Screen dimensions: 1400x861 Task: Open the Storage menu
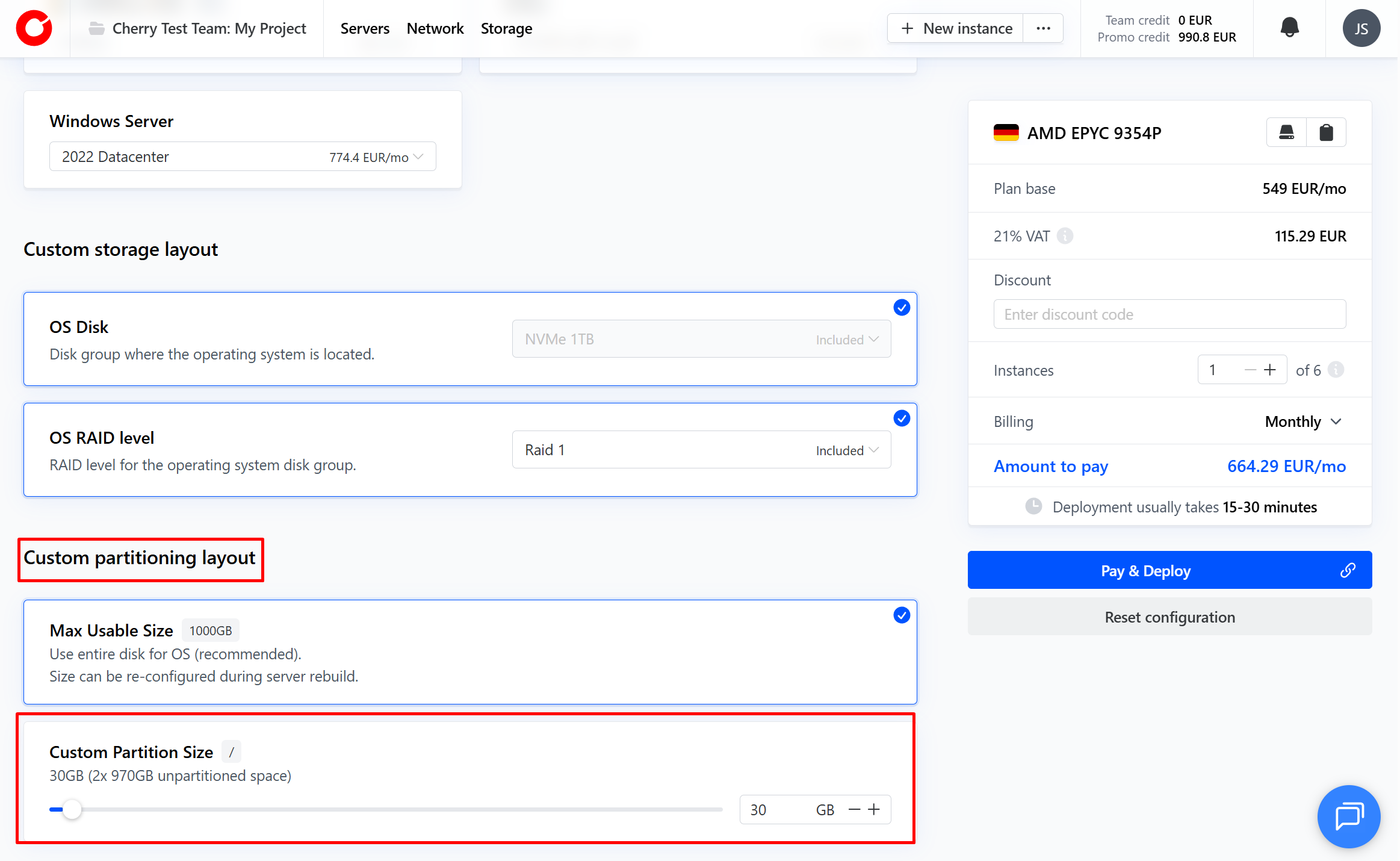click(506, 28)
